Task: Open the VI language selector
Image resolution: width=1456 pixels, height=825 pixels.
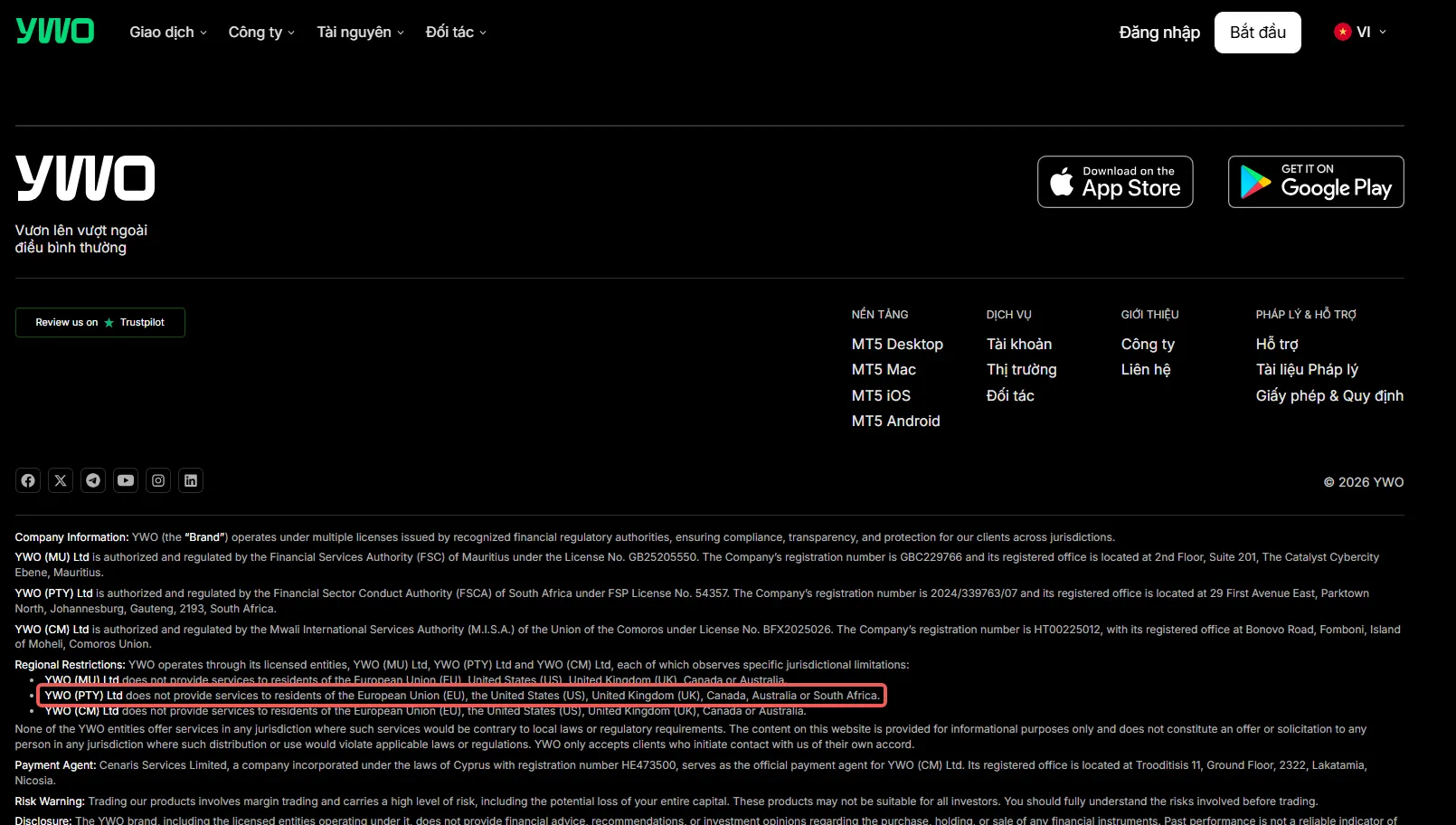Action: tap(1360, 32)
